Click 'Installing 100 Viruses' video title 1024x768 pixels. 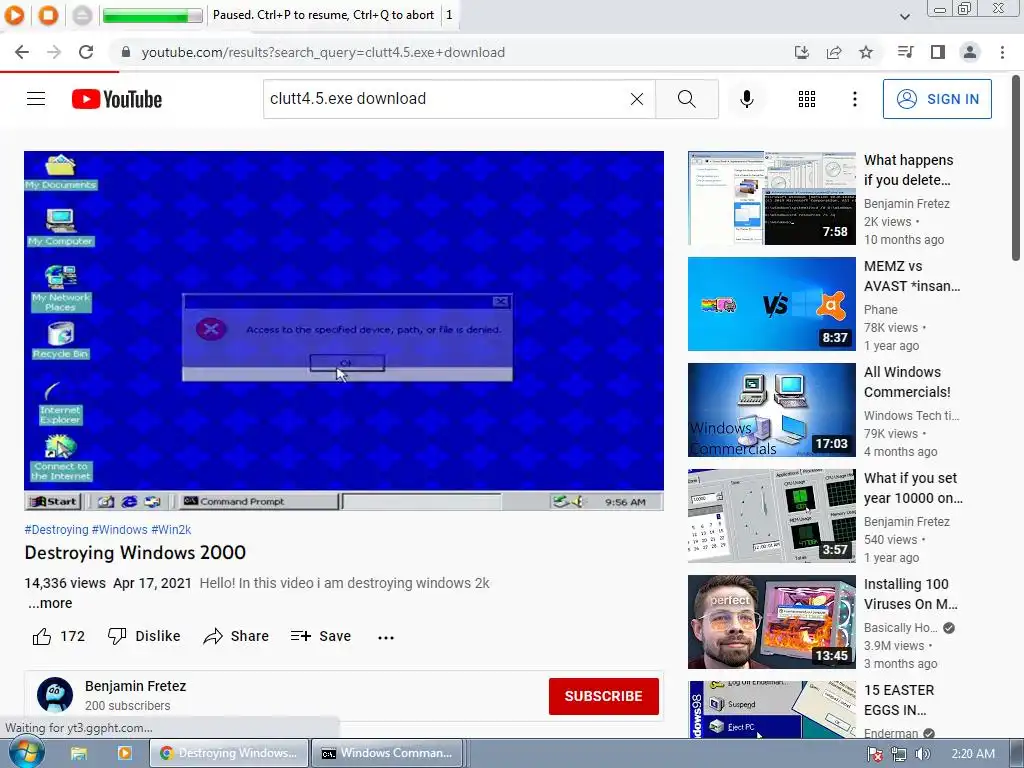[911, 594]
